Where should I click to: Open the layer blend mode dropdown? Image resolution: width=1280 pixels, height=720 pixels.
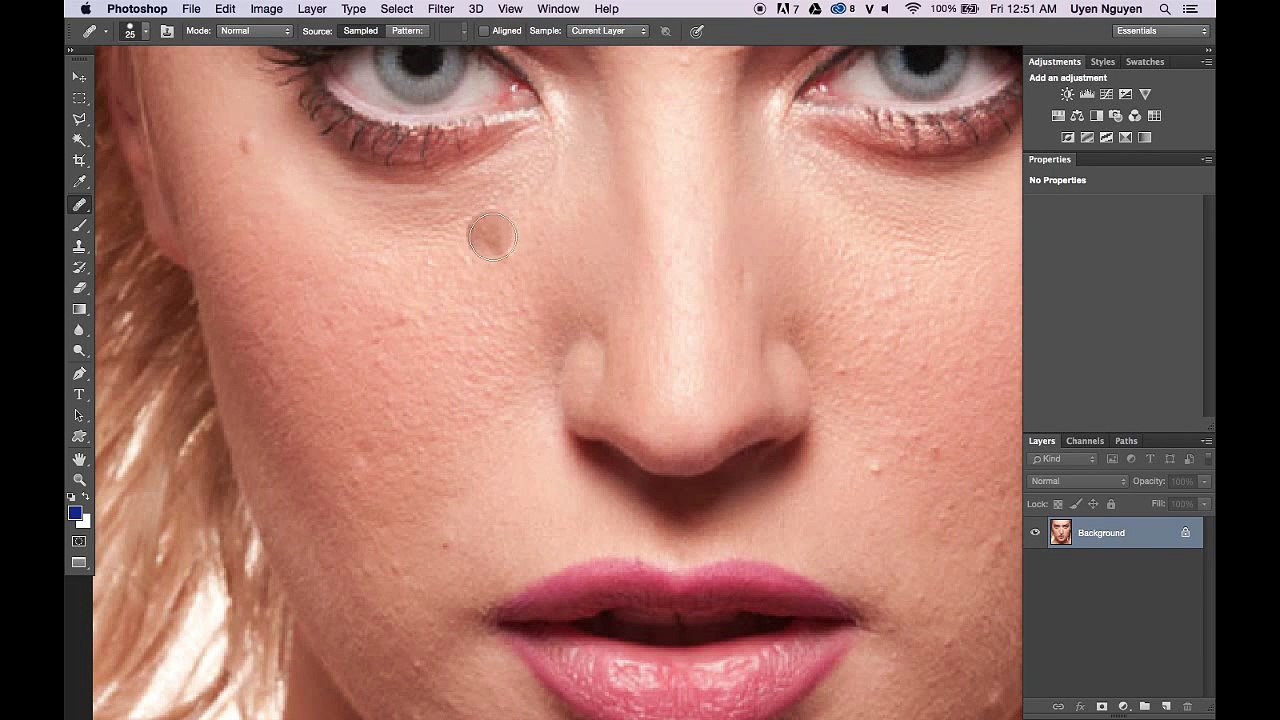[x=1078, y=481]
